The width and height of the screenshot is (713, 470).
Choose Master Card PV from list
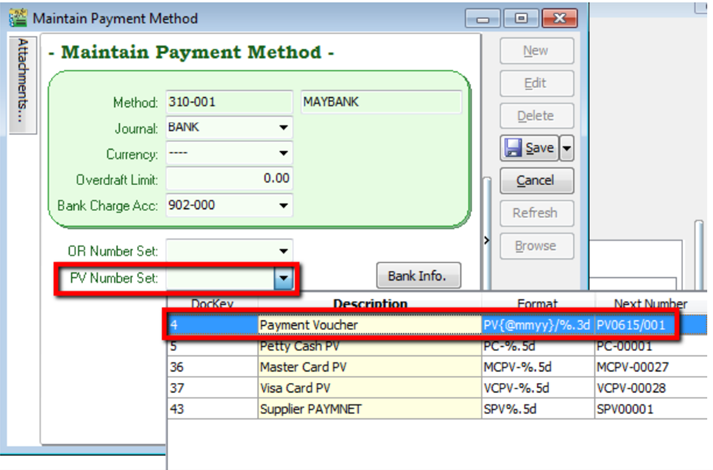370,367
